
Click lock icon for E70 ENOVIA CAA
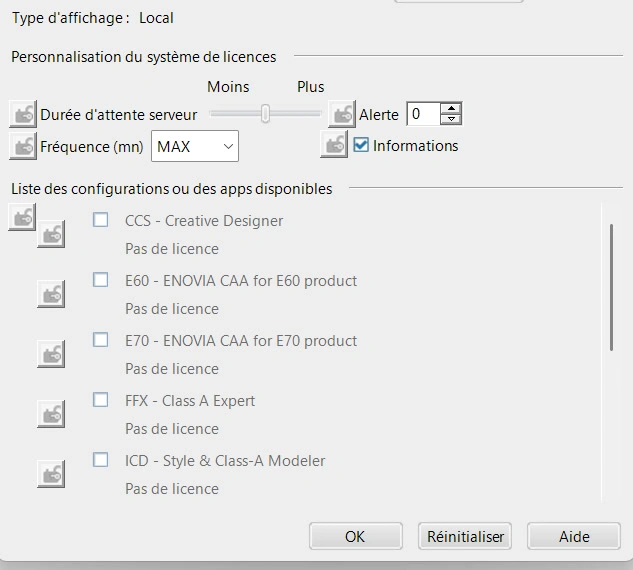[51, 354]
